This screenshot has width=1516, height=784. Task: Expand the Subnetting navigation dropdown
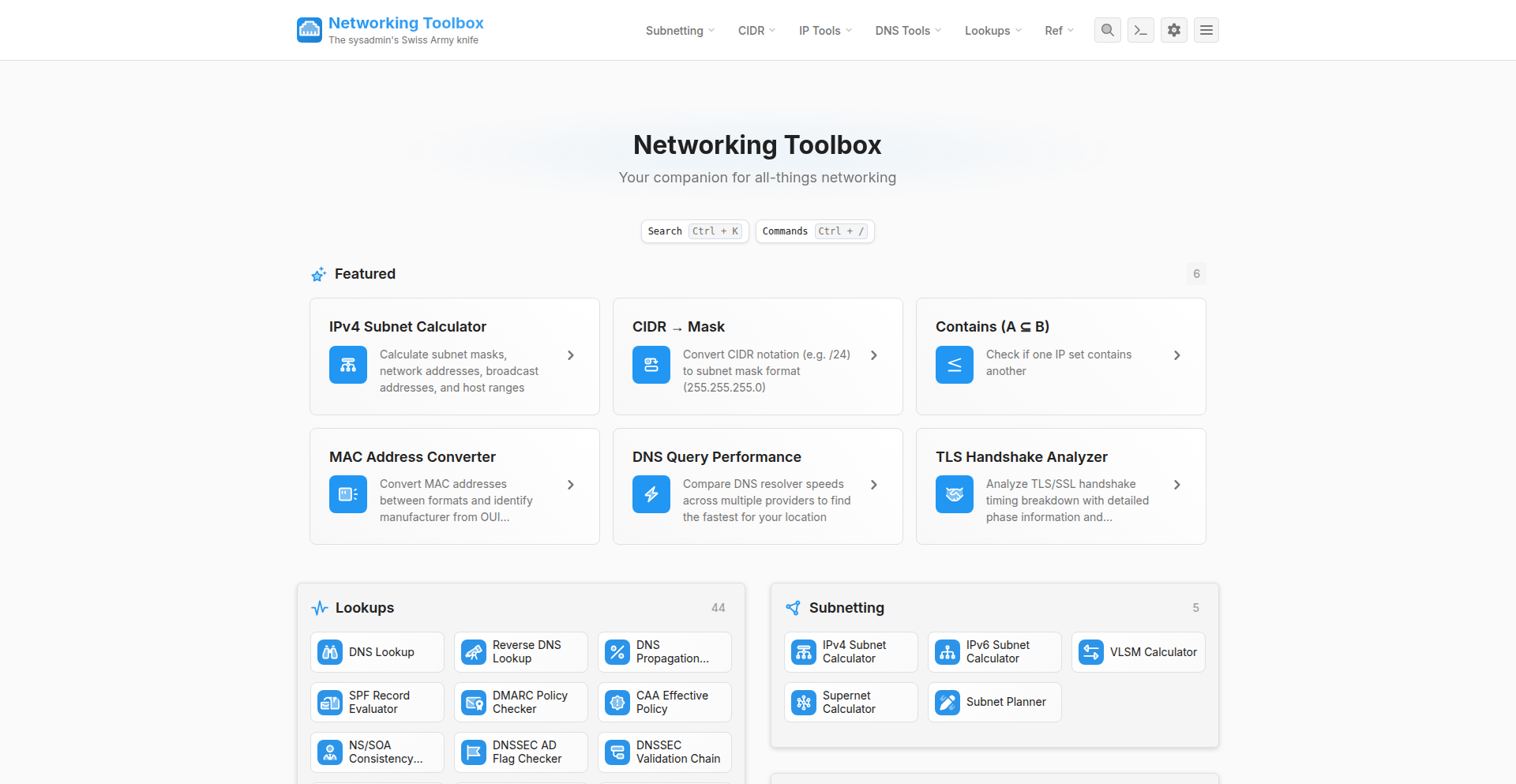click(x=680, y=31)
